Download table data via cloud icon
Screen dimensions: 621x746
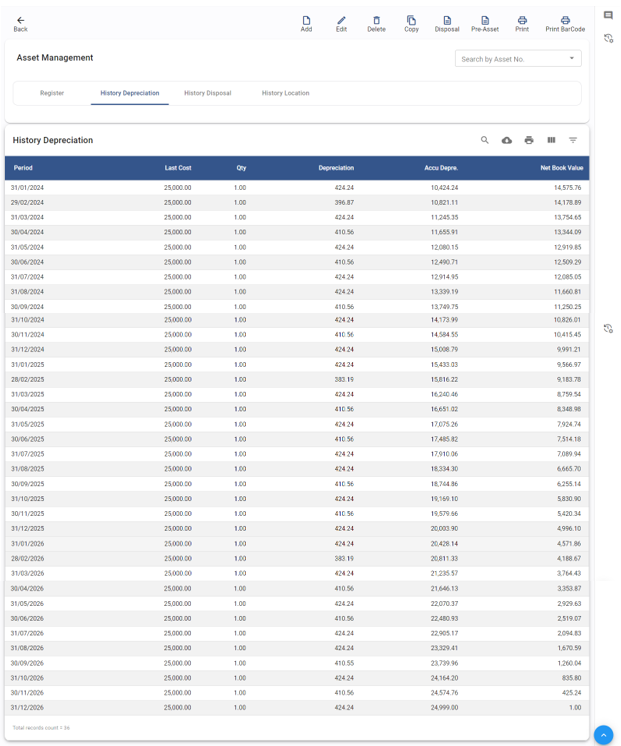[507, 140]
